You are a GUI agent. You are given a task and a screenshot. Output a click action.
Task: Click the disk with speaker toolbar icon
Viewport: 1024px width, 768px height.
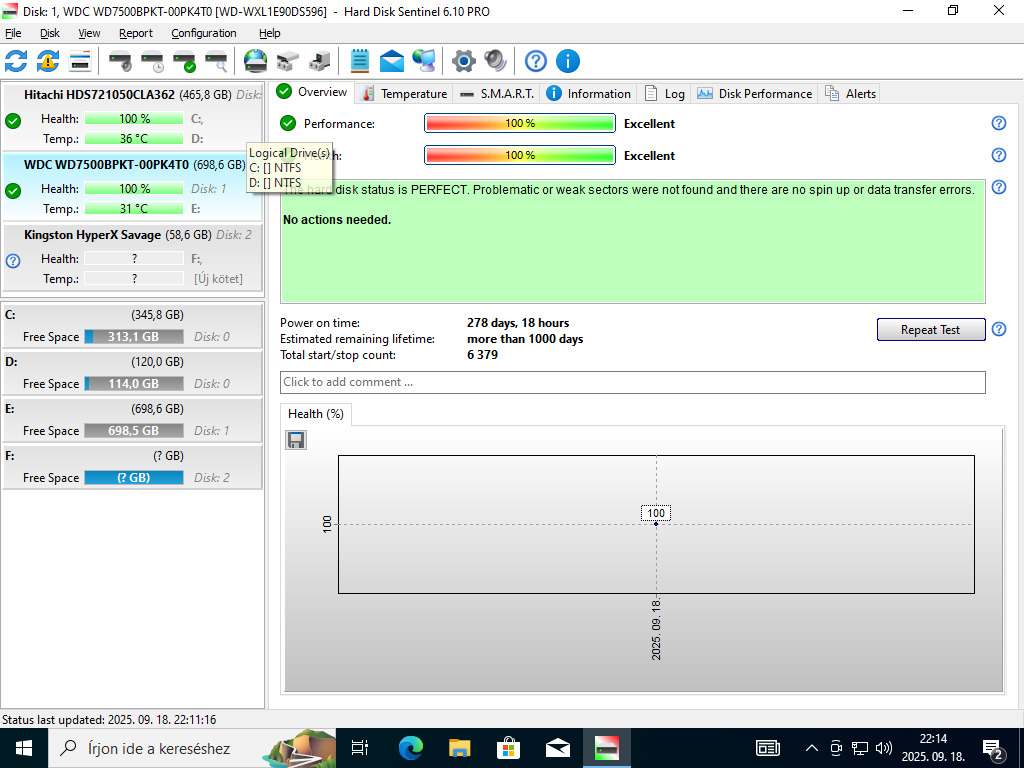120,61
